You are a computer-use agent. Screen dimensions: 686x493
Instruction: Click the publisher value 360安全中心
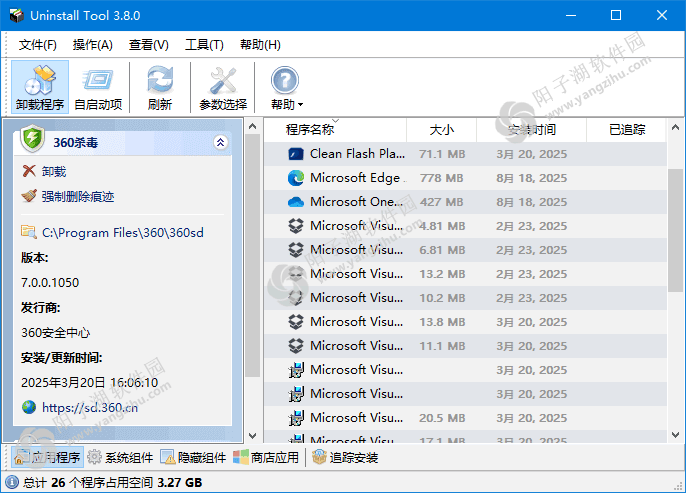(56, 333)
